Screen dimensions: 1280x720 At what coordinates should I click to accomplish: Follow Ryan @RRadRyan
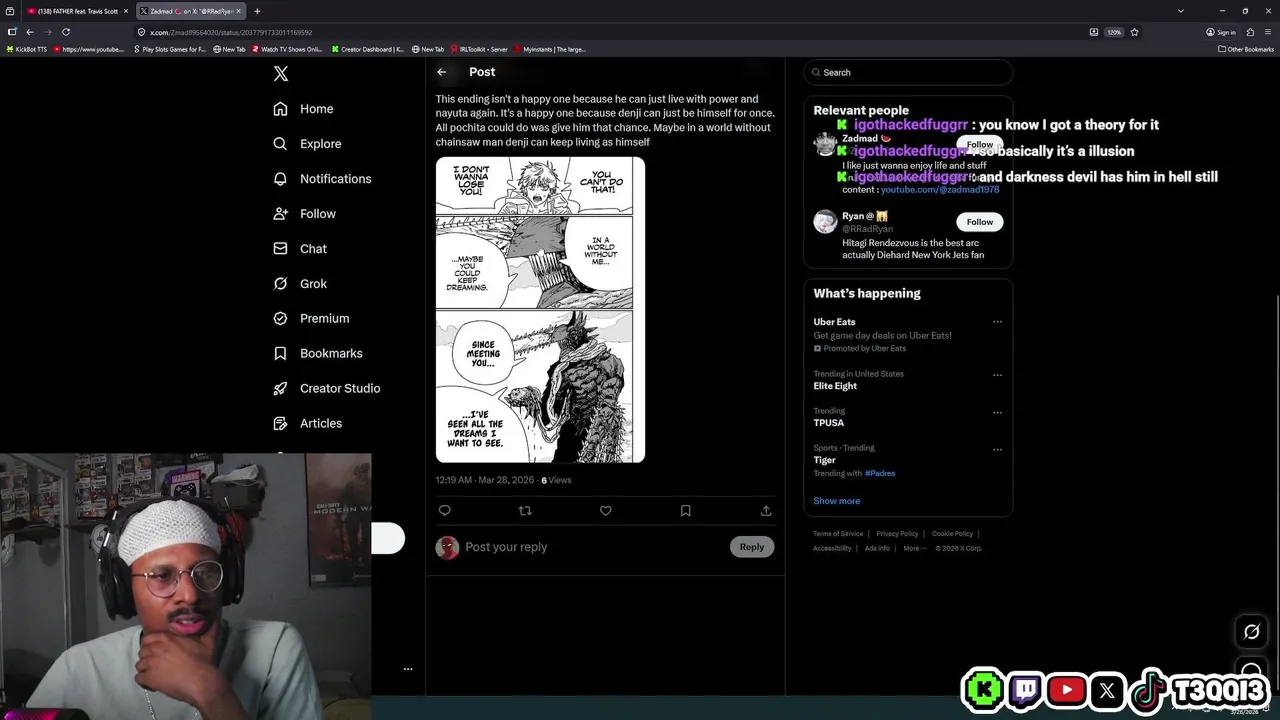point(979,222)
